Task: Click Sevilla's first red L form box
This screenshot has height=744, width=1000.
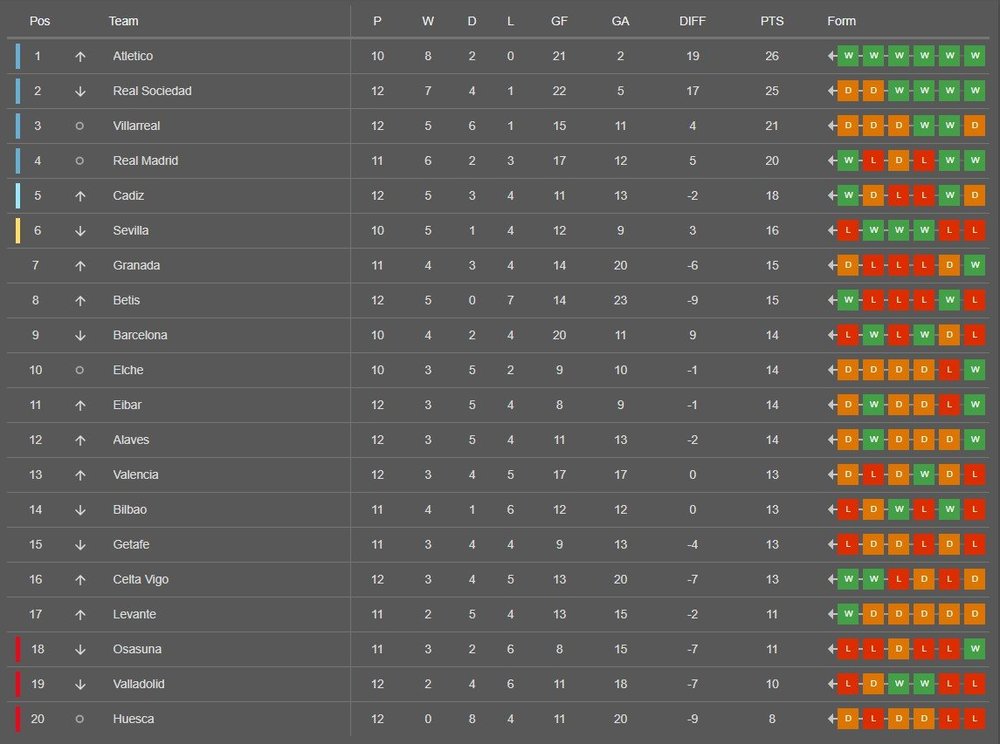Action: click(849, 231)
